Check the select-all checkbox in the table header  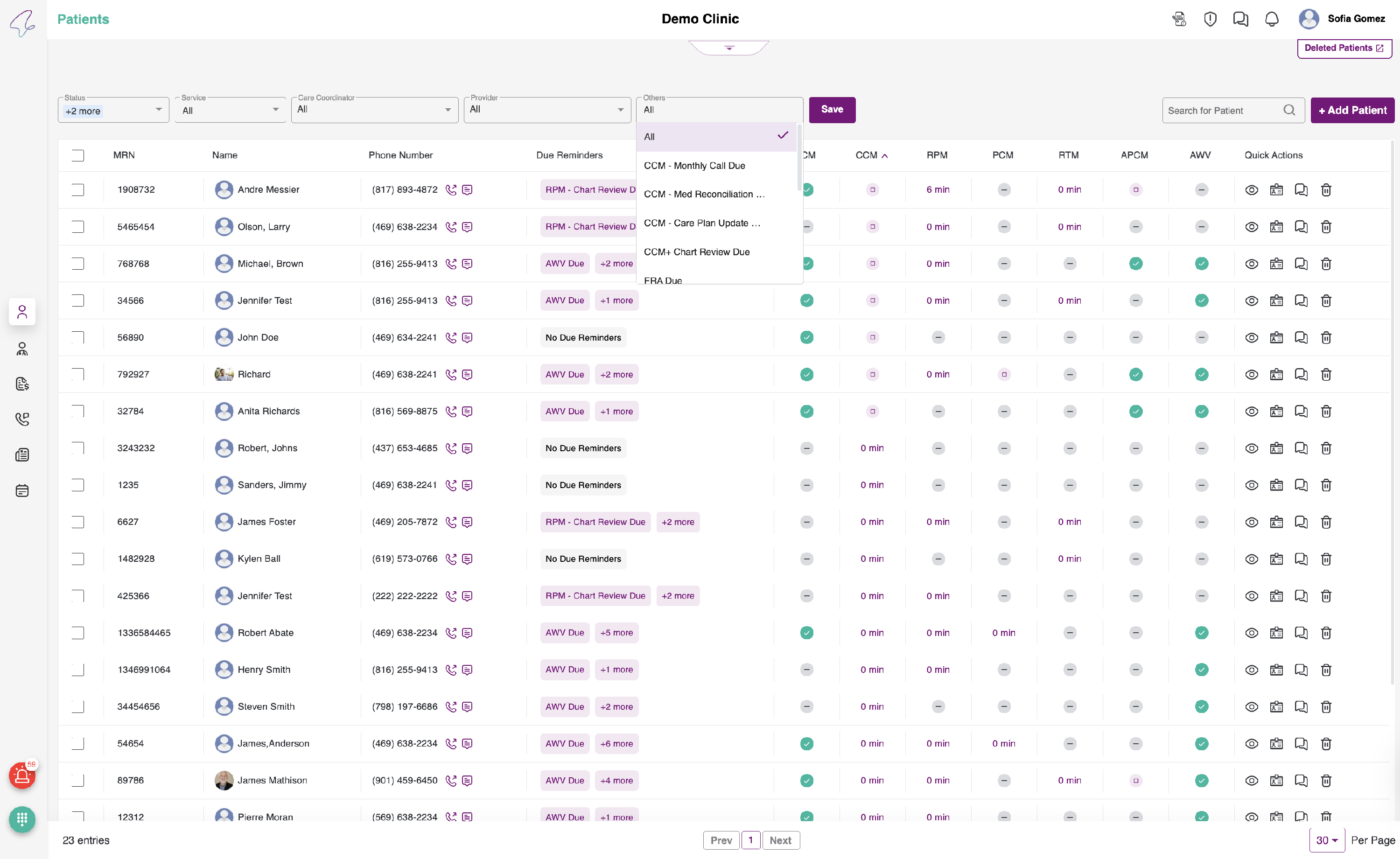[x=78, y=155]
